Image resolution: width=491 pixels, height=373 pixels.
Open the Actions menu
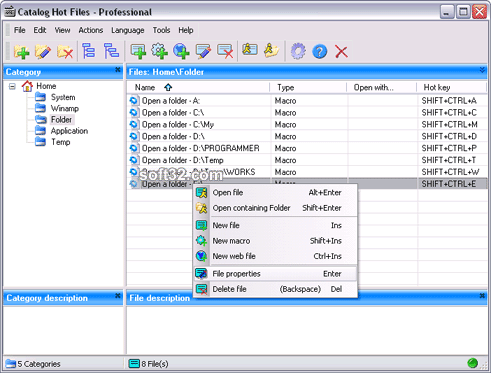tap(91, 30)
